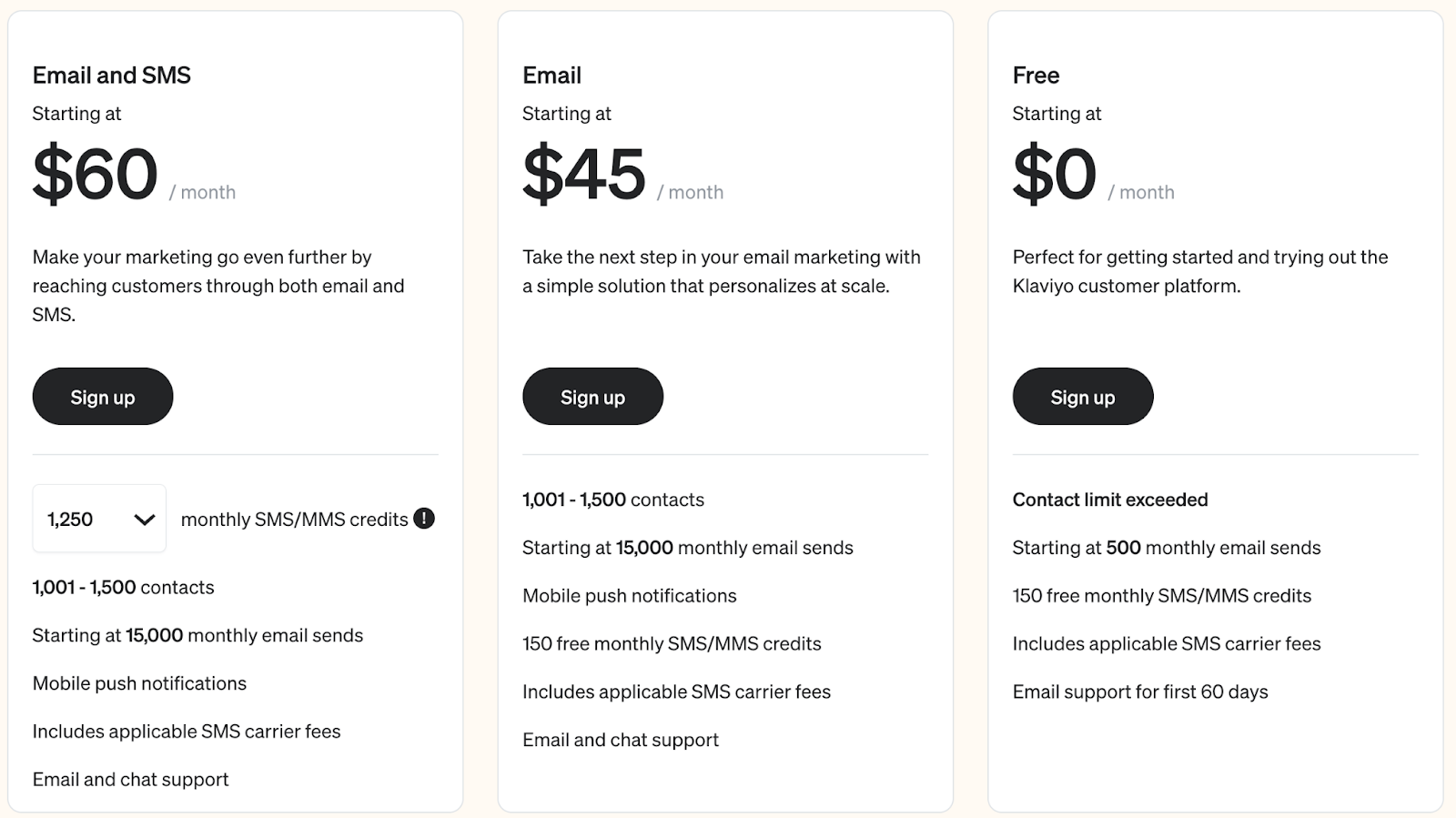Viewport: 1456px width, 818px height.
Task: Click the $60 per month price
Action: coord(134,174)
